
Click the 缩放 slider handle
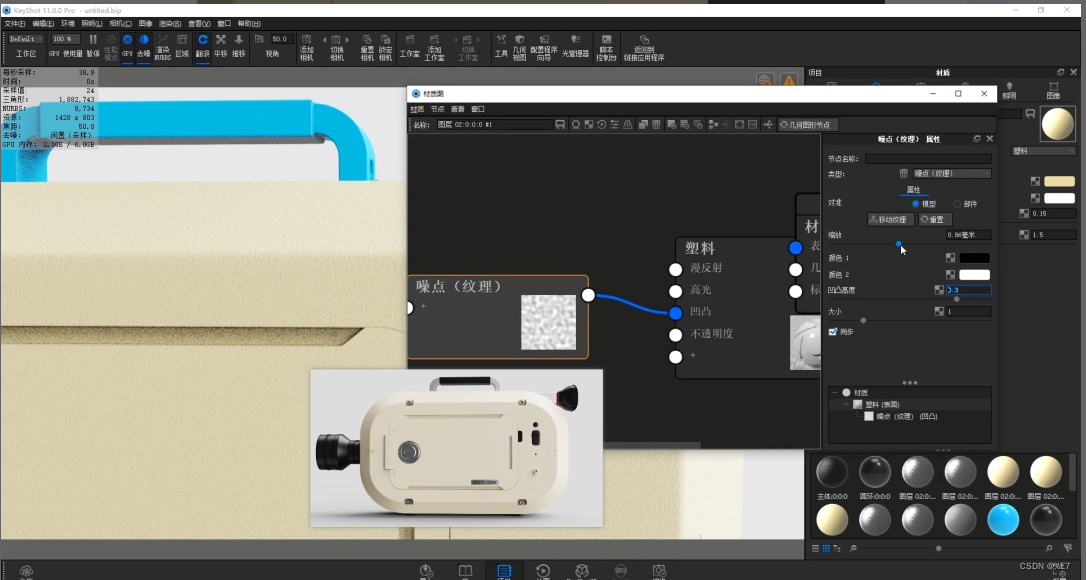tap(898, 244)
